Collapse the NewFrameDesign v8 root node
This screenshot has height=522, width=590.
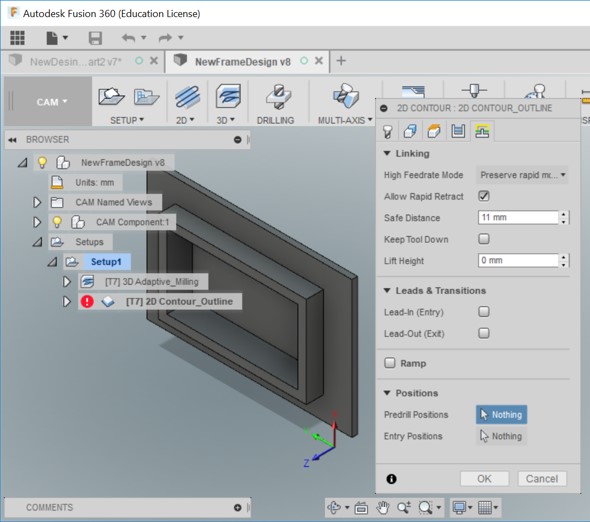[x=23, y=163]
